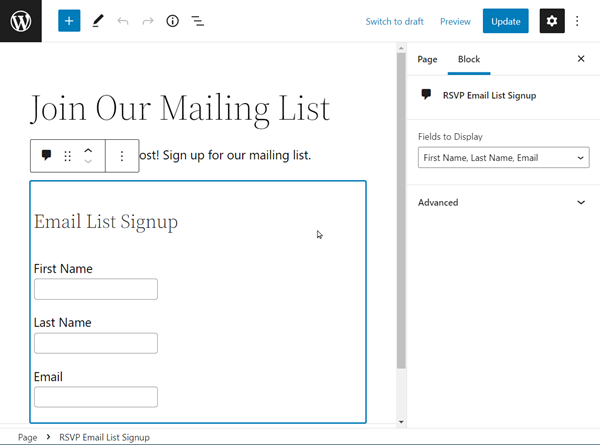
Task: Switch to the Page tab
Action: 427,59
